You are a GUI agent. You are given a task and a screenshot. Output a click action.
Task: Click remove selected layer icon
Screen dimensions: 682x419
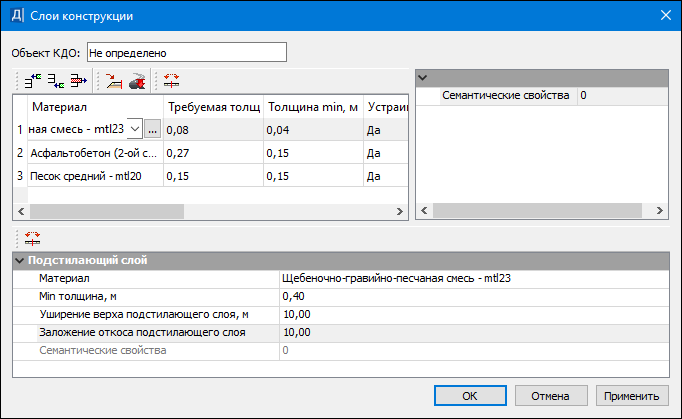[79, 80]
